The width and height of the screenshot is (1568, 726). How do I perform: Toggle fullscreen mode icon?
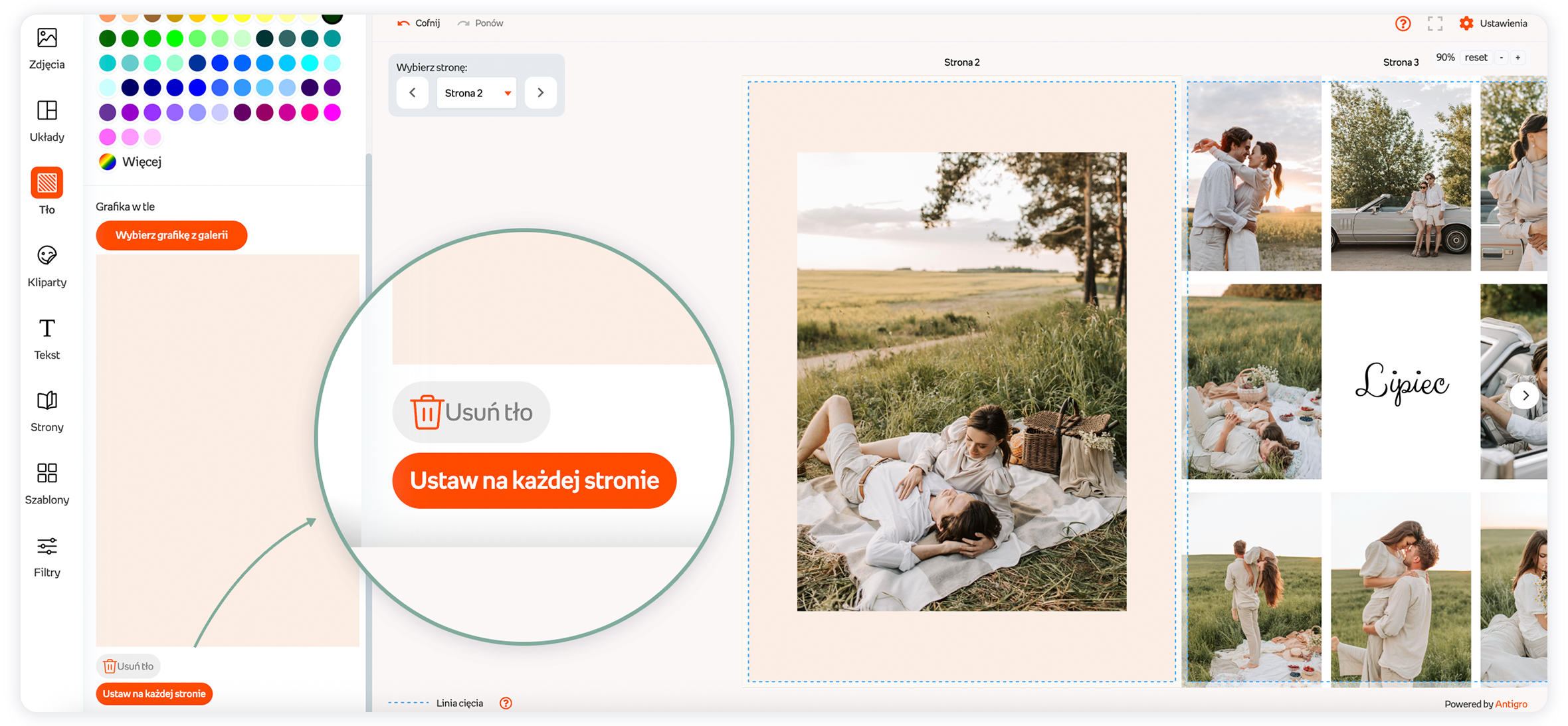[x=1434, y=24]
